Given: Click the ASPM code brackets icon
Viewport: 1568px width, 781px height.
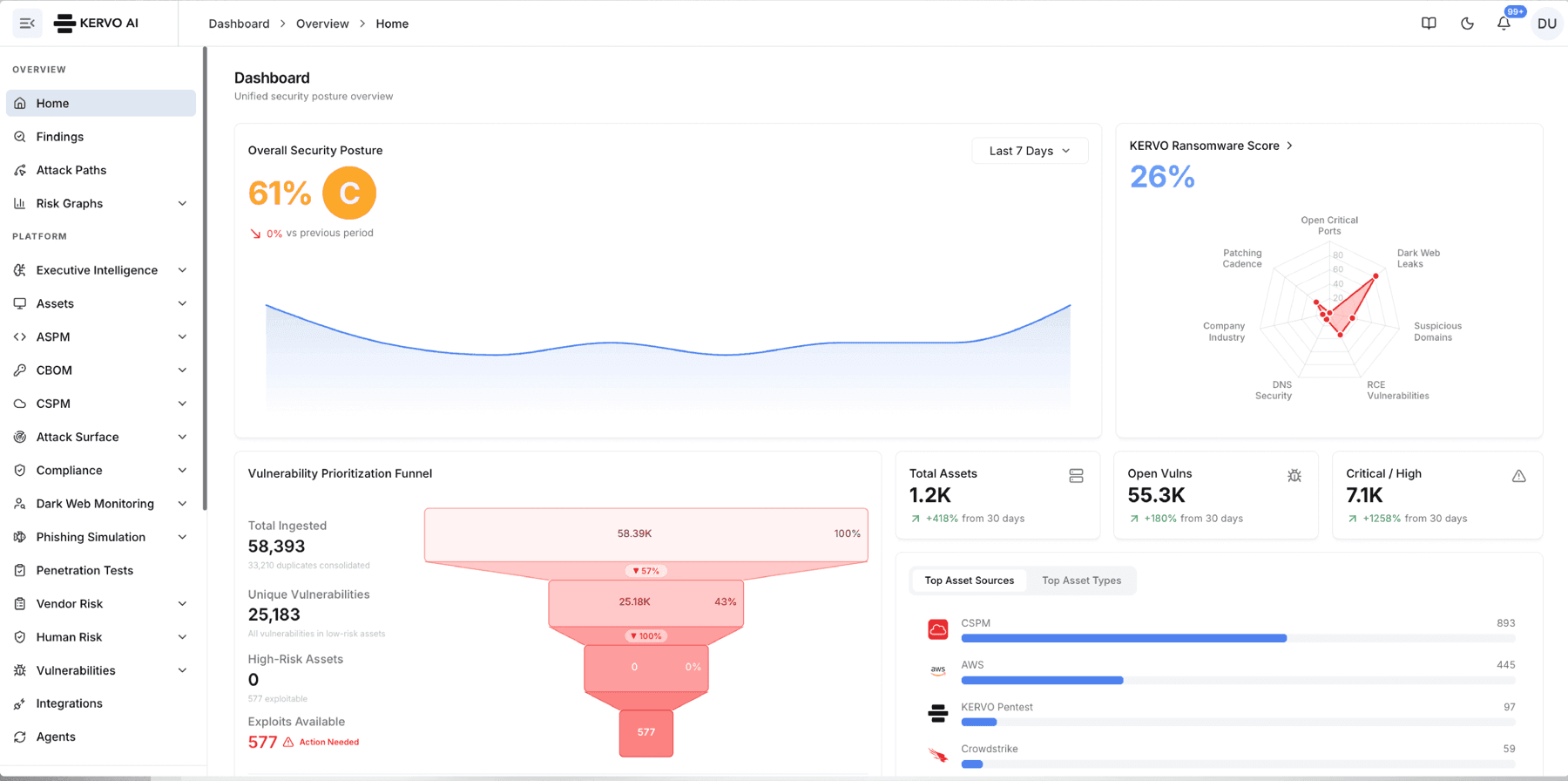Looking at the screenshot, I should pyautogui.click(x=20, y=336).
